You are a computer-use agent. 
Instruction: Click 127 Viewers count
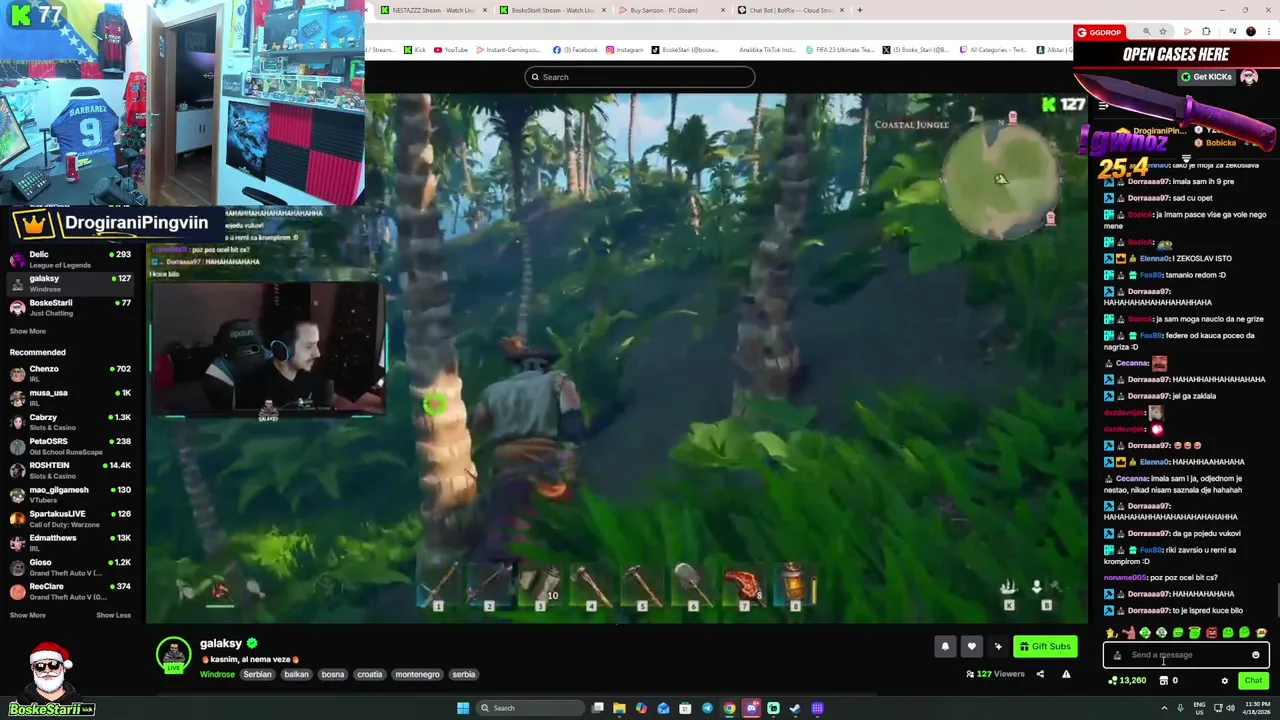coord(995,674)
